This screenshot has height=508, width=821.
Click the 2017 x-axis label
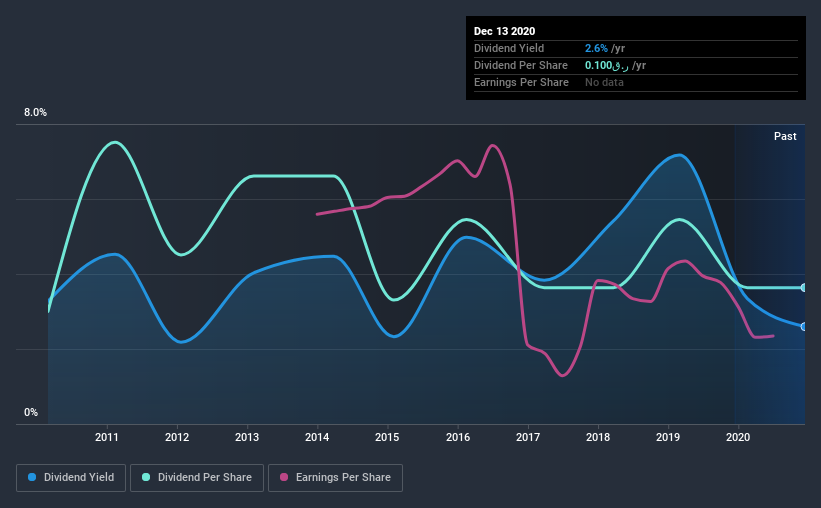[x=528, y=437]
